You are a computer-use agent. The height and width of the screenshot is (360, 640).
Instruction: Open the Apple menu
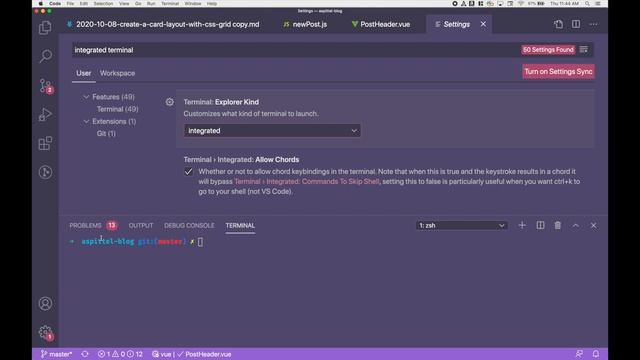(40, 3)
